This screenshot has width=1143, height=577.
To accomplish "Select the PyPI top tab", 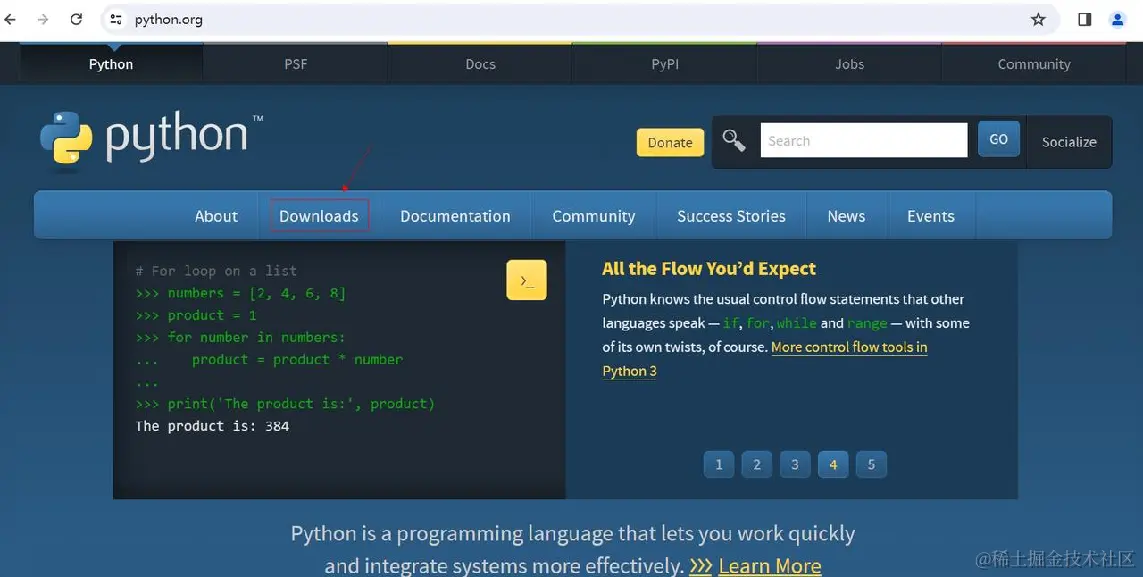I will (x=665, y=64).
